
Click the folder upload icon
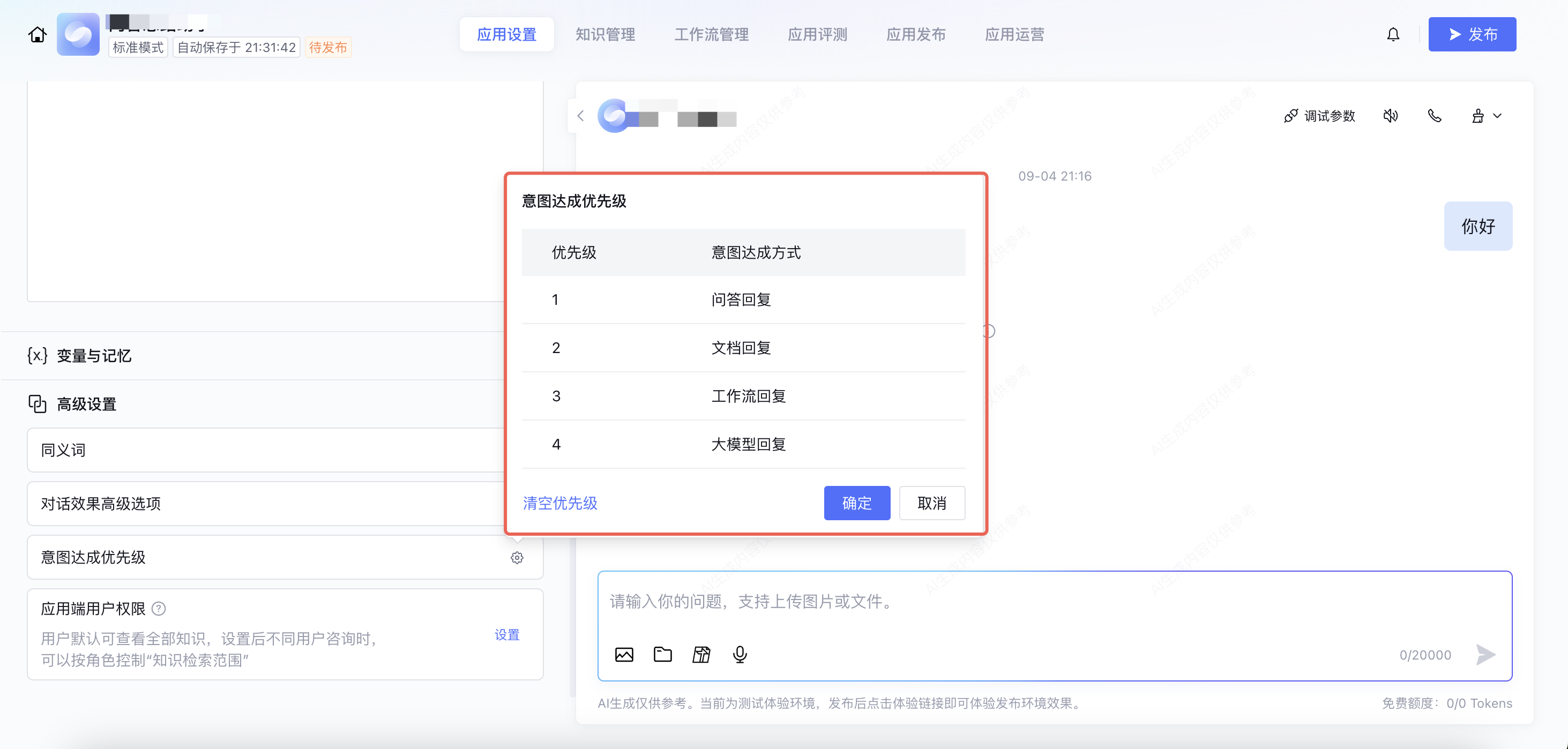[662, 655]
